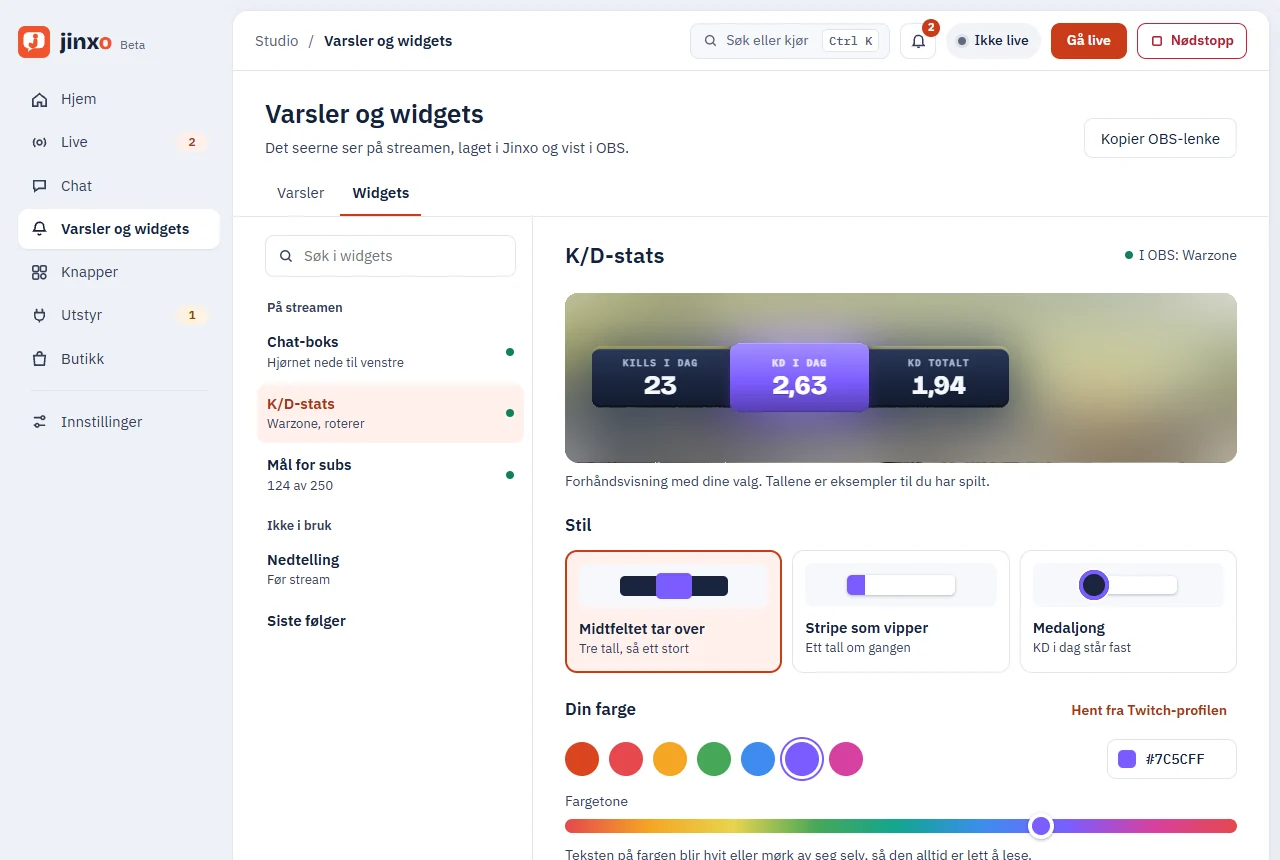This screenshot has width=1280, height=860.
Task: Click the Søk i widgets field
Action: point(390,256)
